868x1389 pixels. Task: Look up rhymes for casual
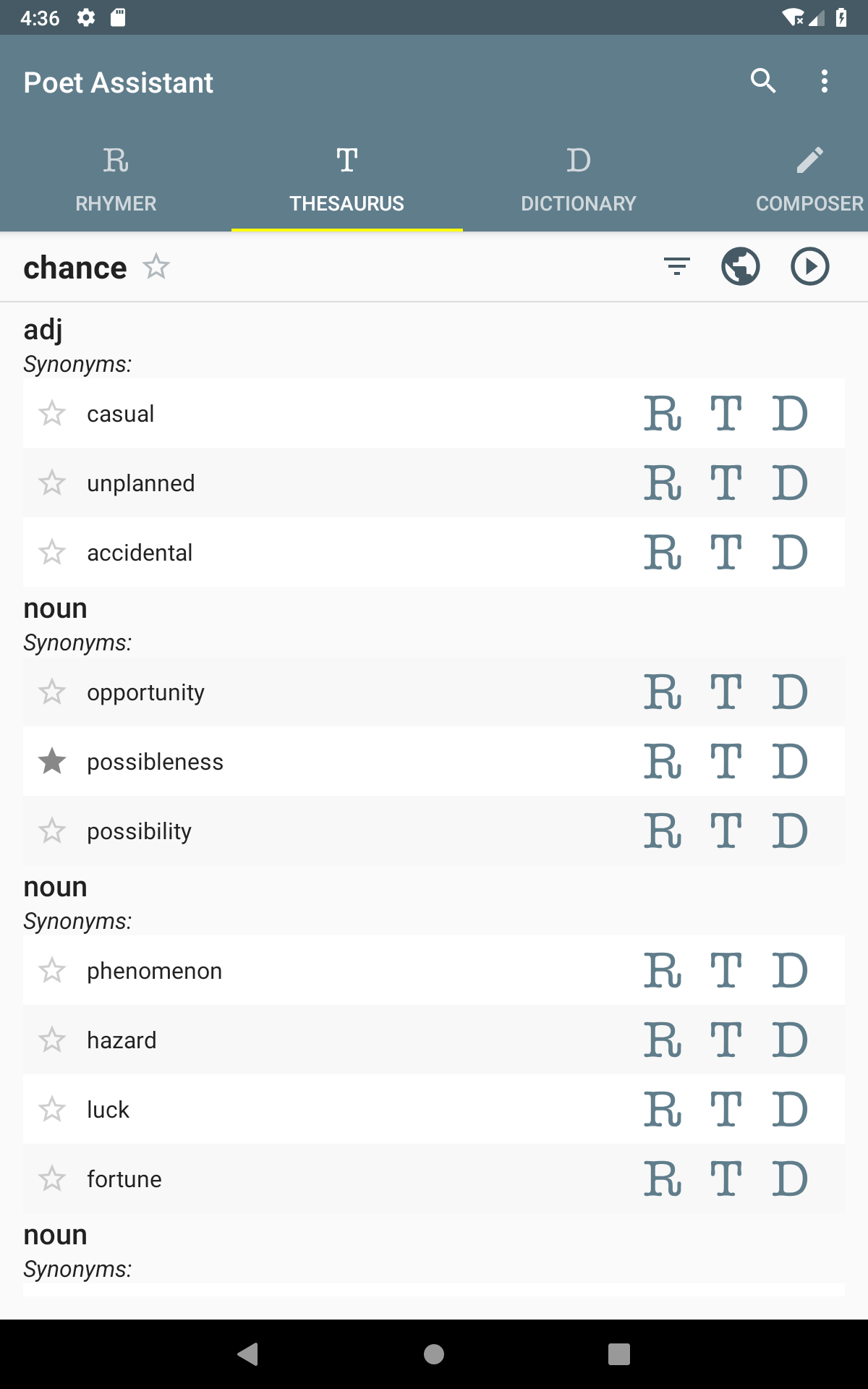coord(663,414)
